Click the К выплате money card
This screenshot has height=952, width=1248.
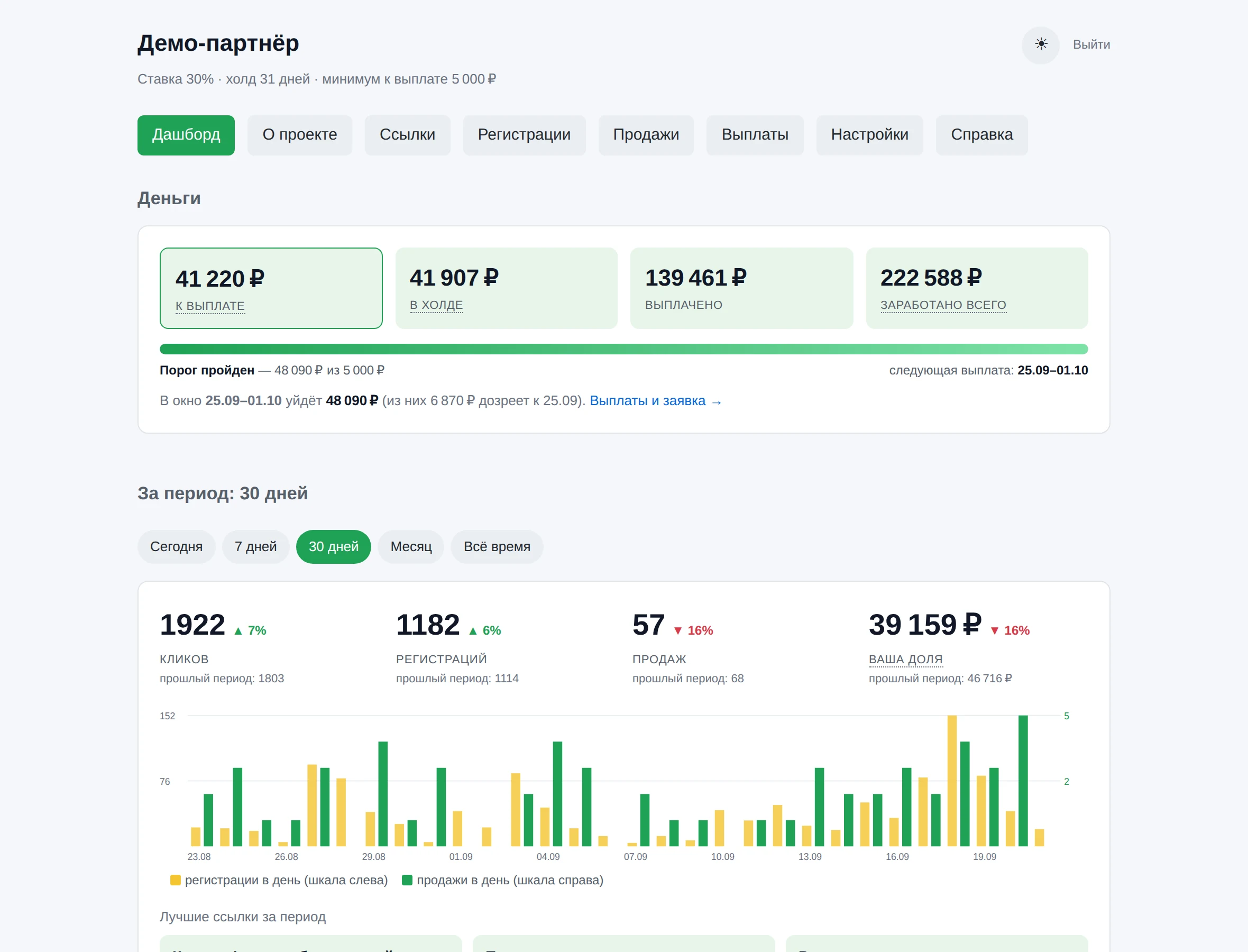271,288
